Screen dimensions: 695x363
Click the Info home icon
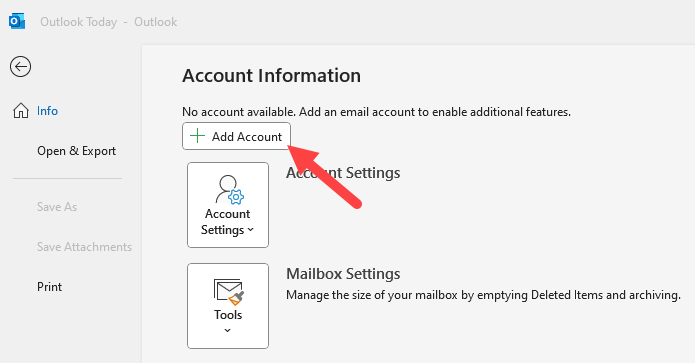[x=20, y=111]
